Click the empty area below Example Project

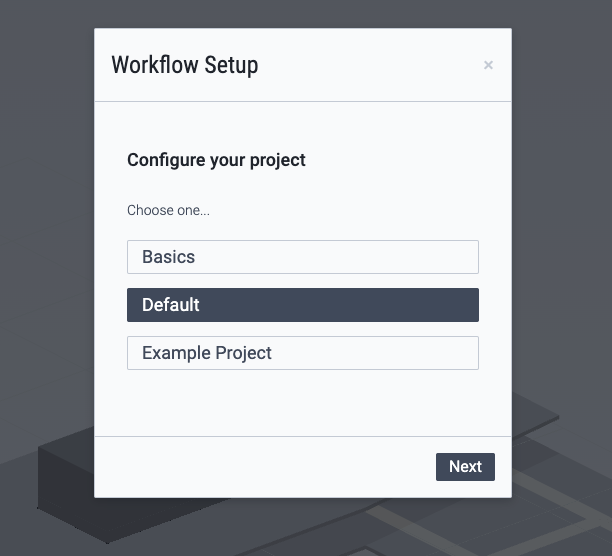click(x=302, y=403)
